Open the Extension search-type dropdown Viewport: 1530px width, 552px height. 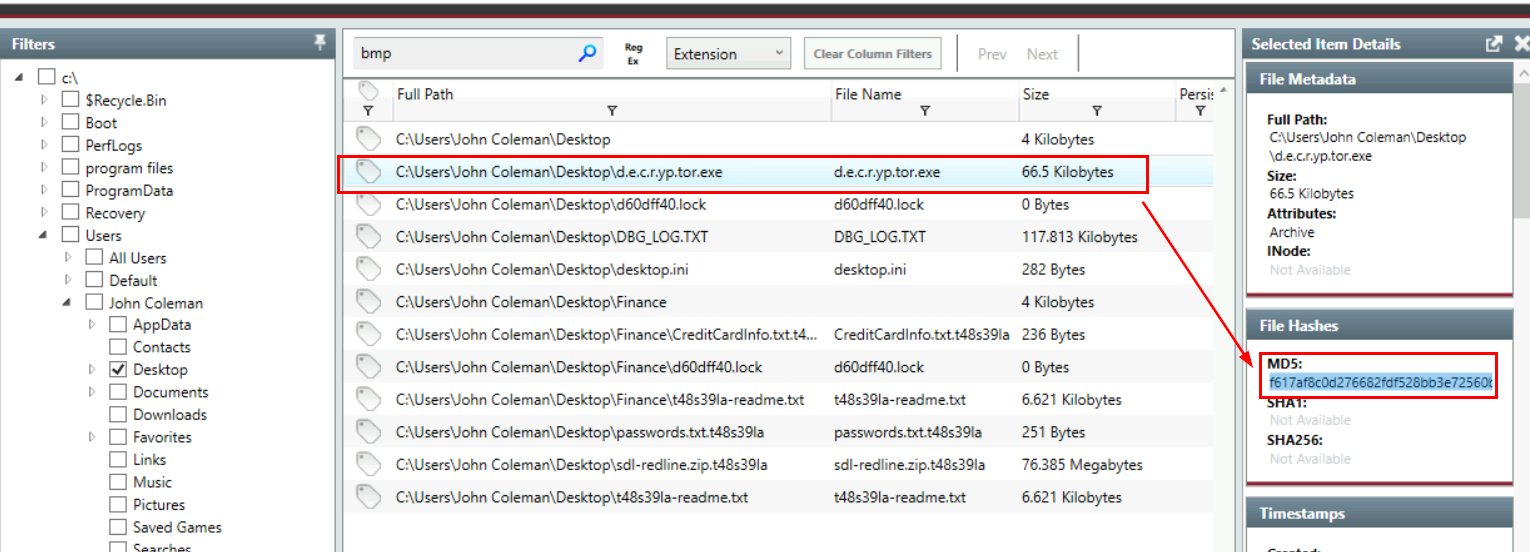coord(728,54)
